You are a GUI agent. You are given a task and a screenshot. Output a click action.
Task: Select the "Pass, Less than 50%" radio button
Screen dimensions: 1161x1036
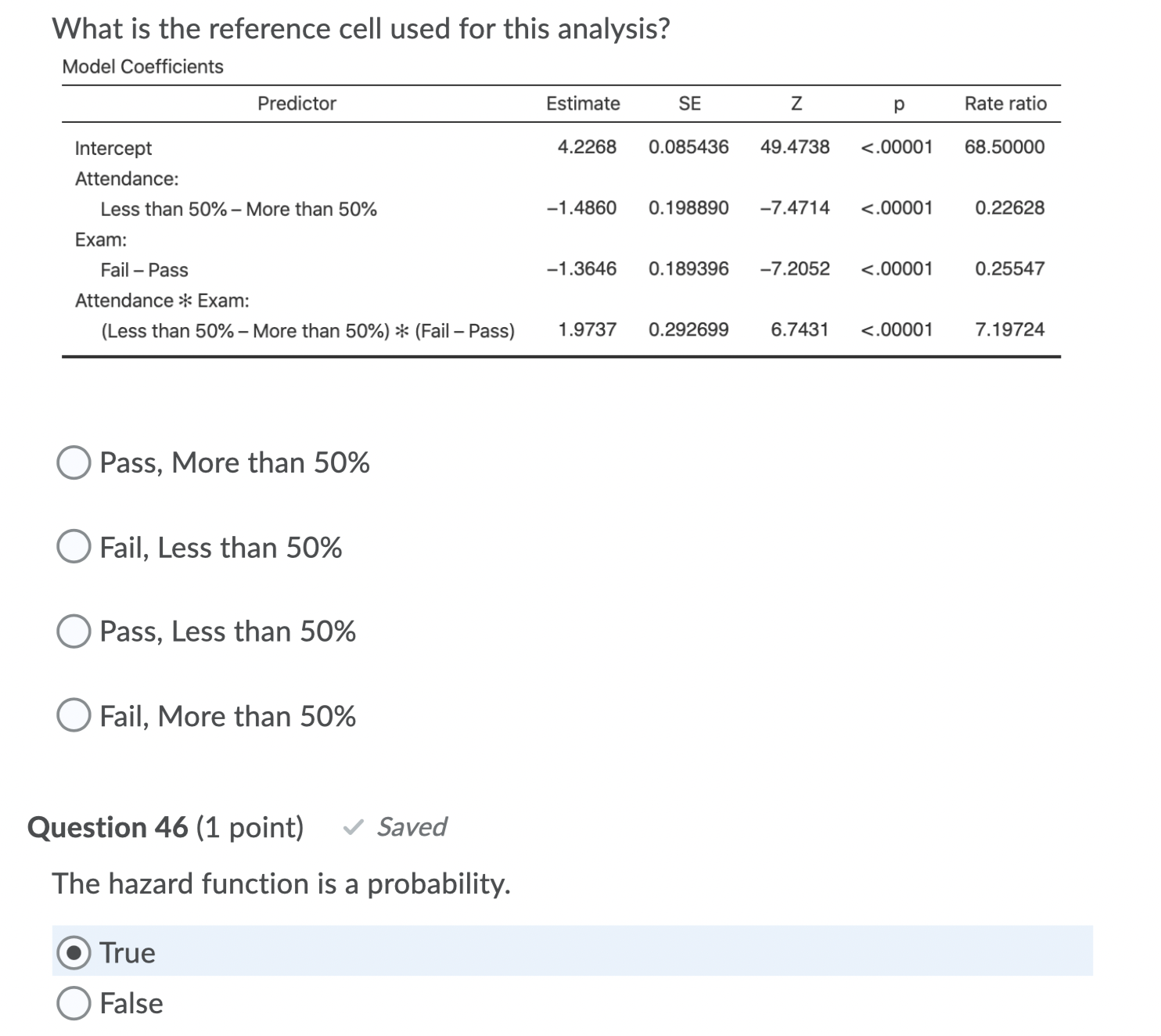tap(74, 631)
